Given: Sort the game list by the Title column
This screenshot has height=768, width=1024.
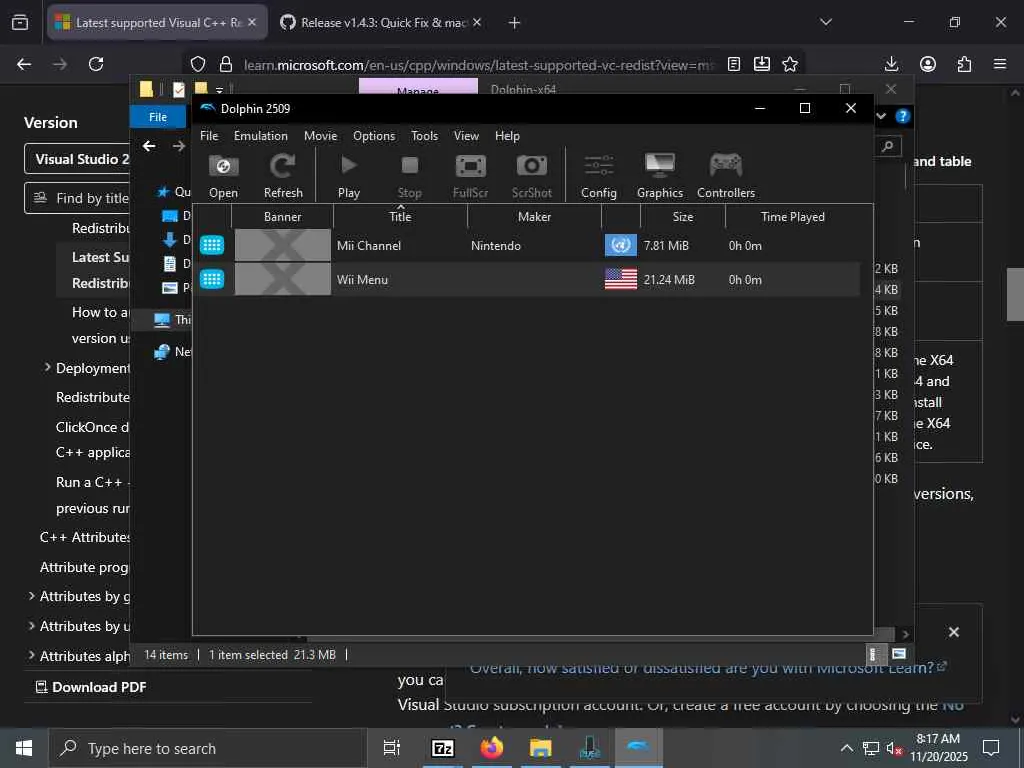Looking at the screenshot, I should pyautogui.click(x=400, y=217).
